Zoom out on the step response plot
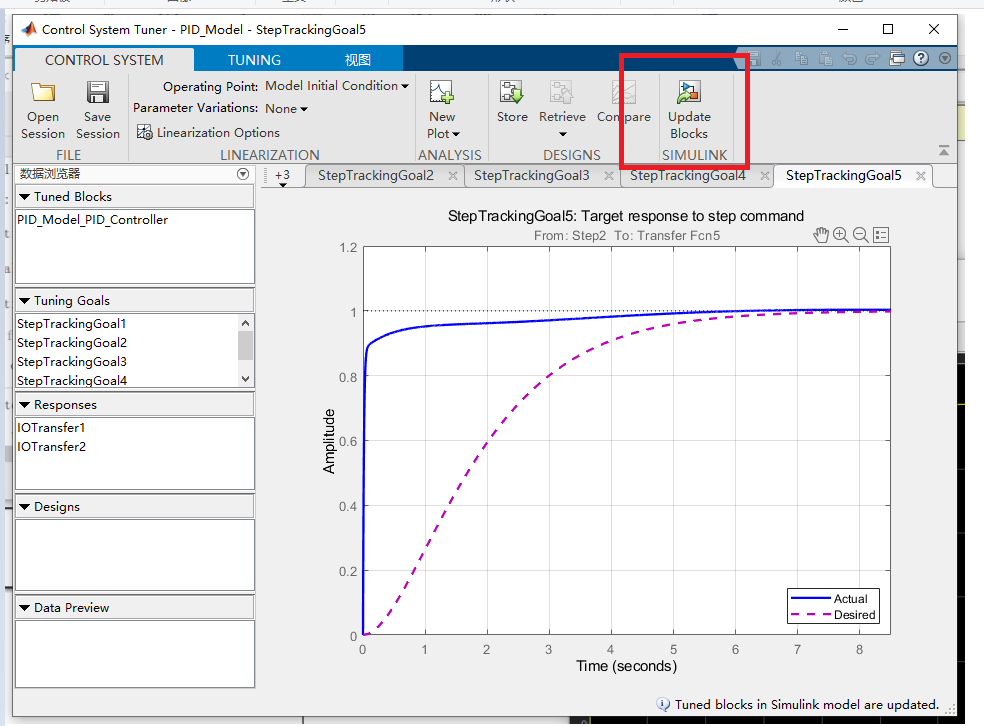984x726 pixels. (861, 234)
